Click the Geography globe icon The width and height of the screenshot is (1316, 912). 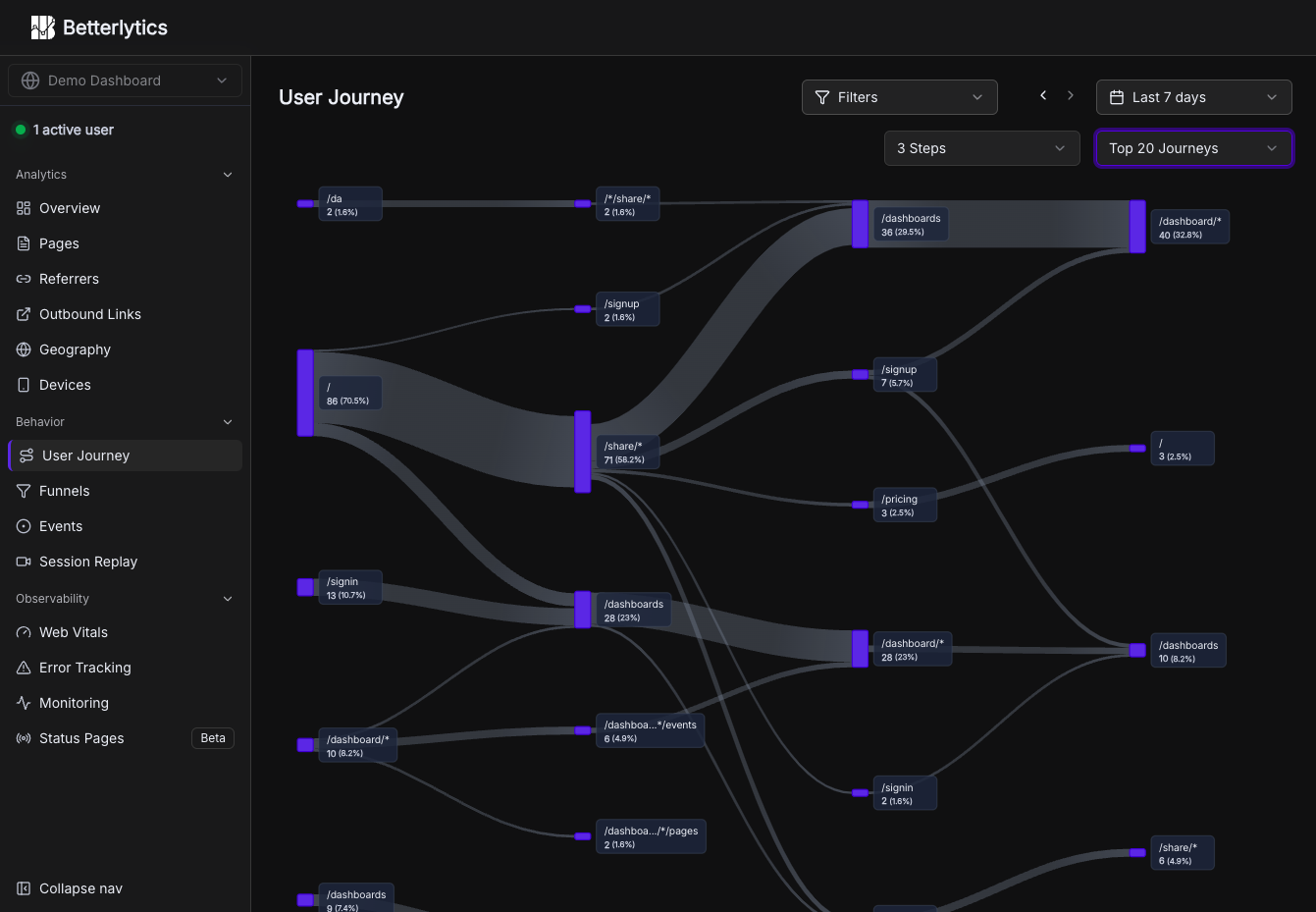(24, 349)
